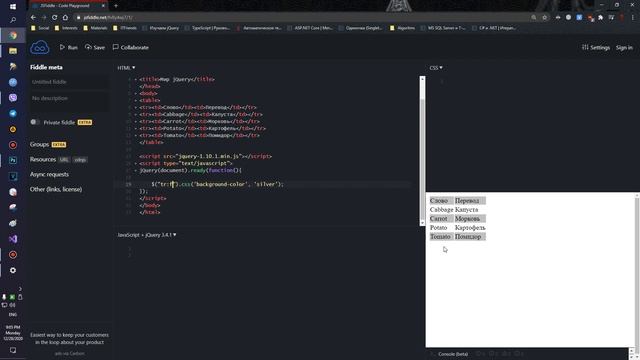Click the Untitled fiddle title field
Viewport: 640px width, 360px height.
69,82
